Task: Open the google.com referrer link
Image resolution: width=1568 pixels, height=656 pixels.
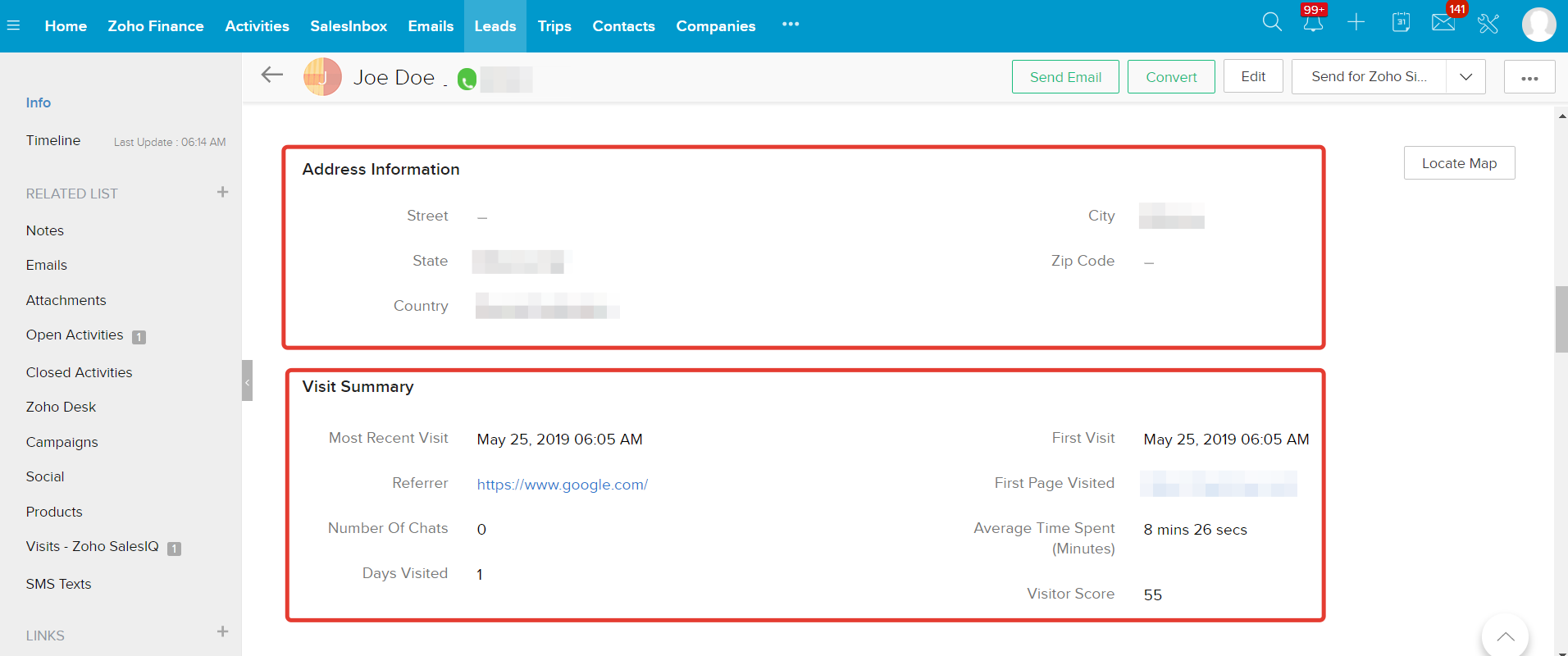Action: pos(563,485)
